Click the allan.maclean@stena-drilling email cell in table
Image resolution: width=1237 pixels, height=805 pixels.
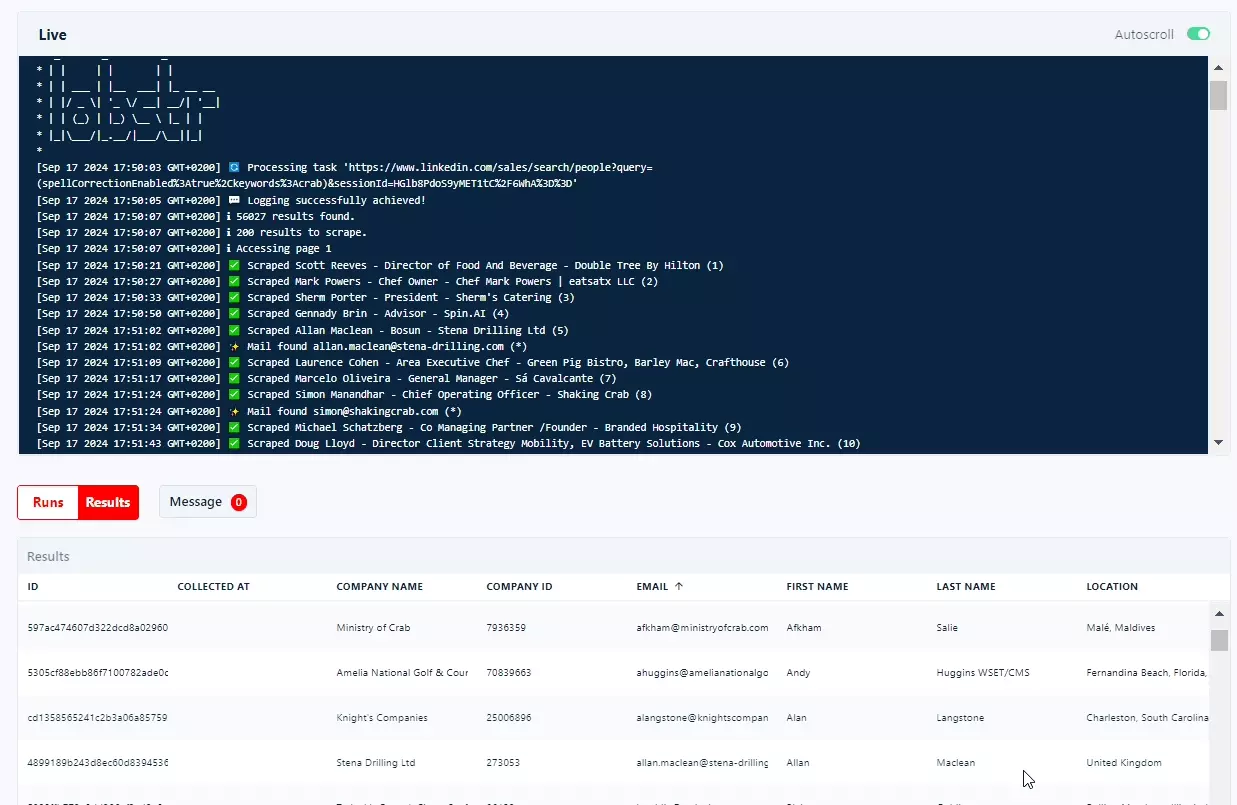(702, 763)
